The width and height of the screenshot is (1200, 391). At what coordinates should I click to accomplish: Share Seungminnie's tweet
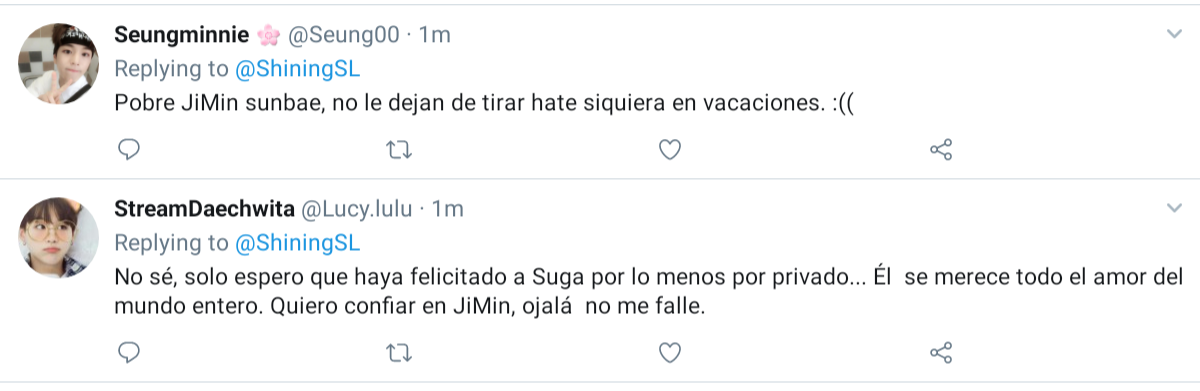(941, 150)
